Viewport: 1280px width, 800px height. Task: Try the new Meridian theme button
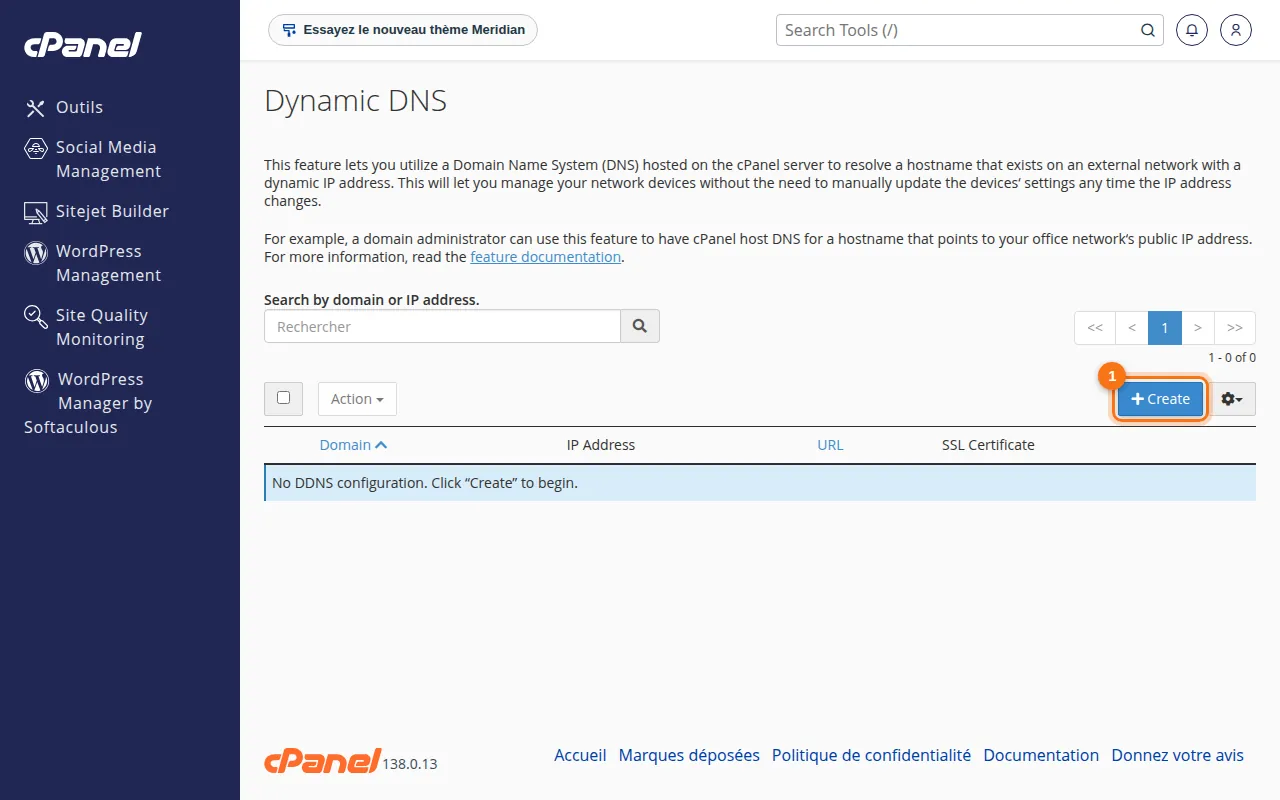(403, 30)
